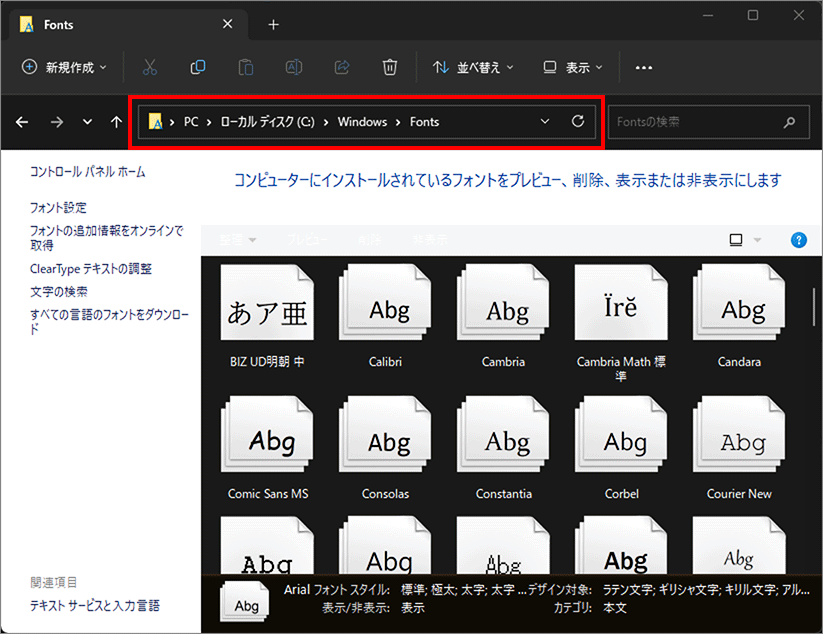Go forward with the right arrow
Viewport: 823px width, 634px height.
[x=57, y=122]
